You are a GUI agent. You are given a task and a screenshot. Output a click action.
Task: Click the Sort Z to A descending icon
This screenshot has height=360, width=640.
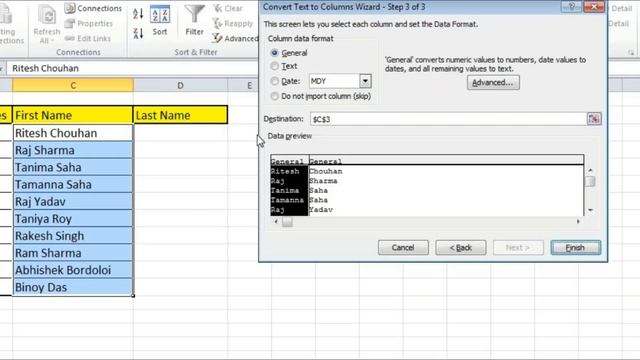click(x=138, y=33)
